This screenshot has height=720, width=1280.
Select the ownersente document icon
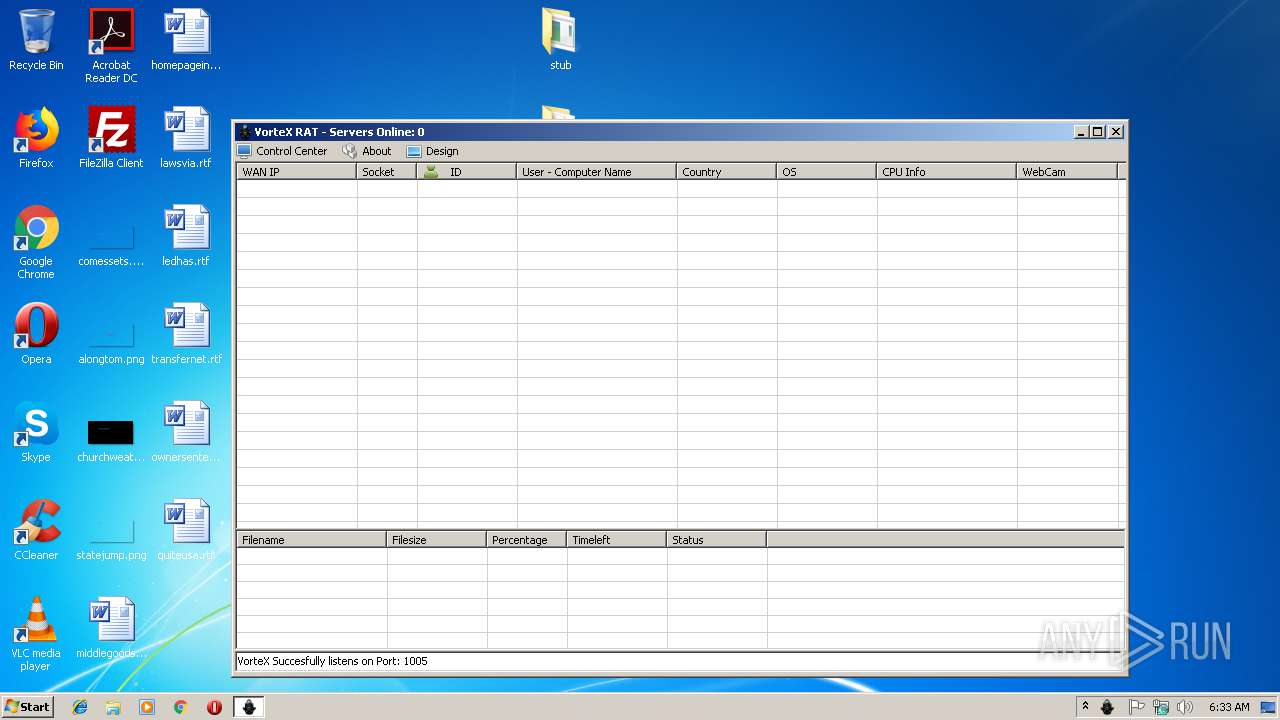186,432
